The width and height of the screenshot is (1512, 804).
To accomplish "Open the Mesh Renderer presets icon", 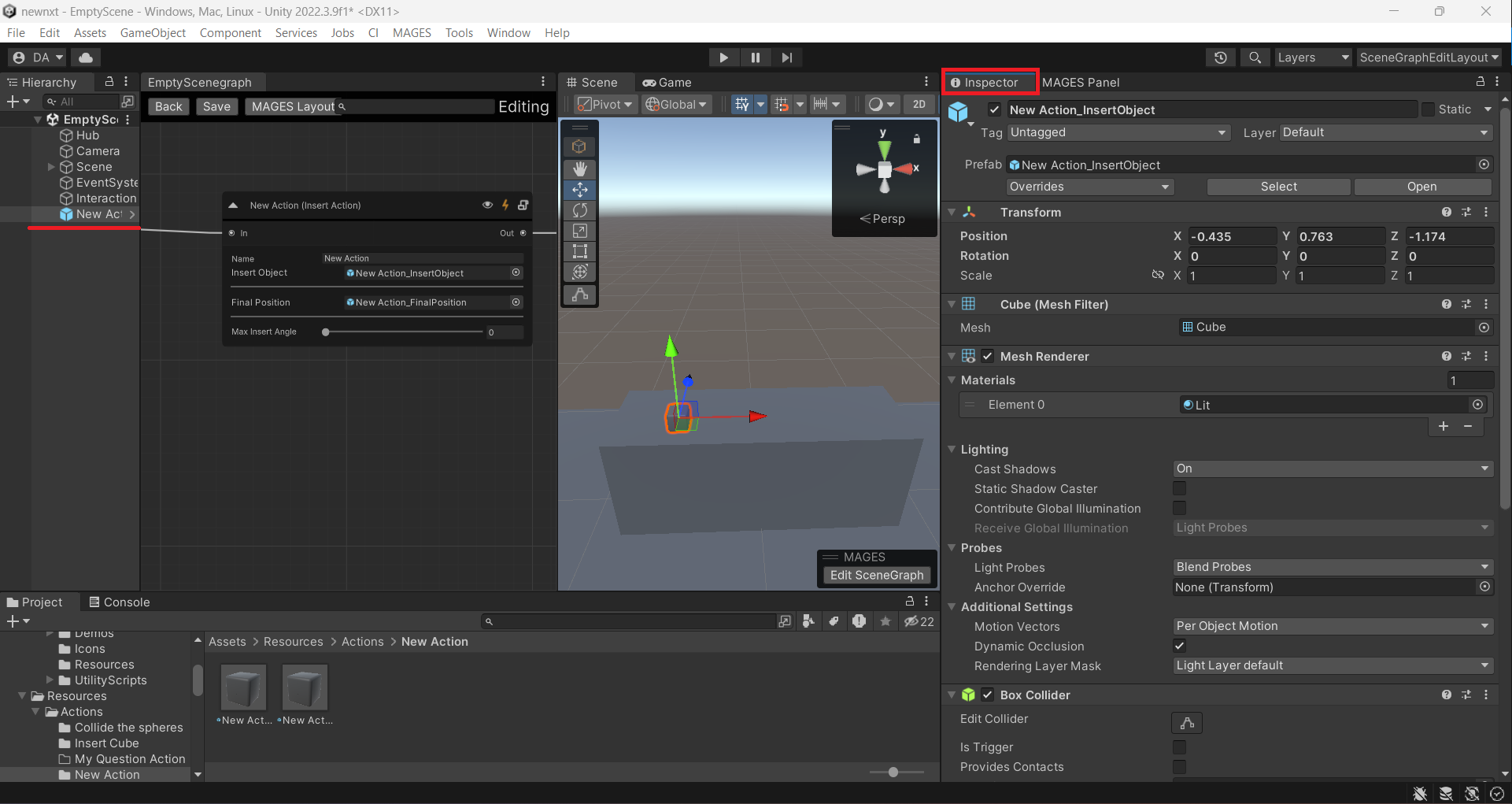I will coord(1466,356).
